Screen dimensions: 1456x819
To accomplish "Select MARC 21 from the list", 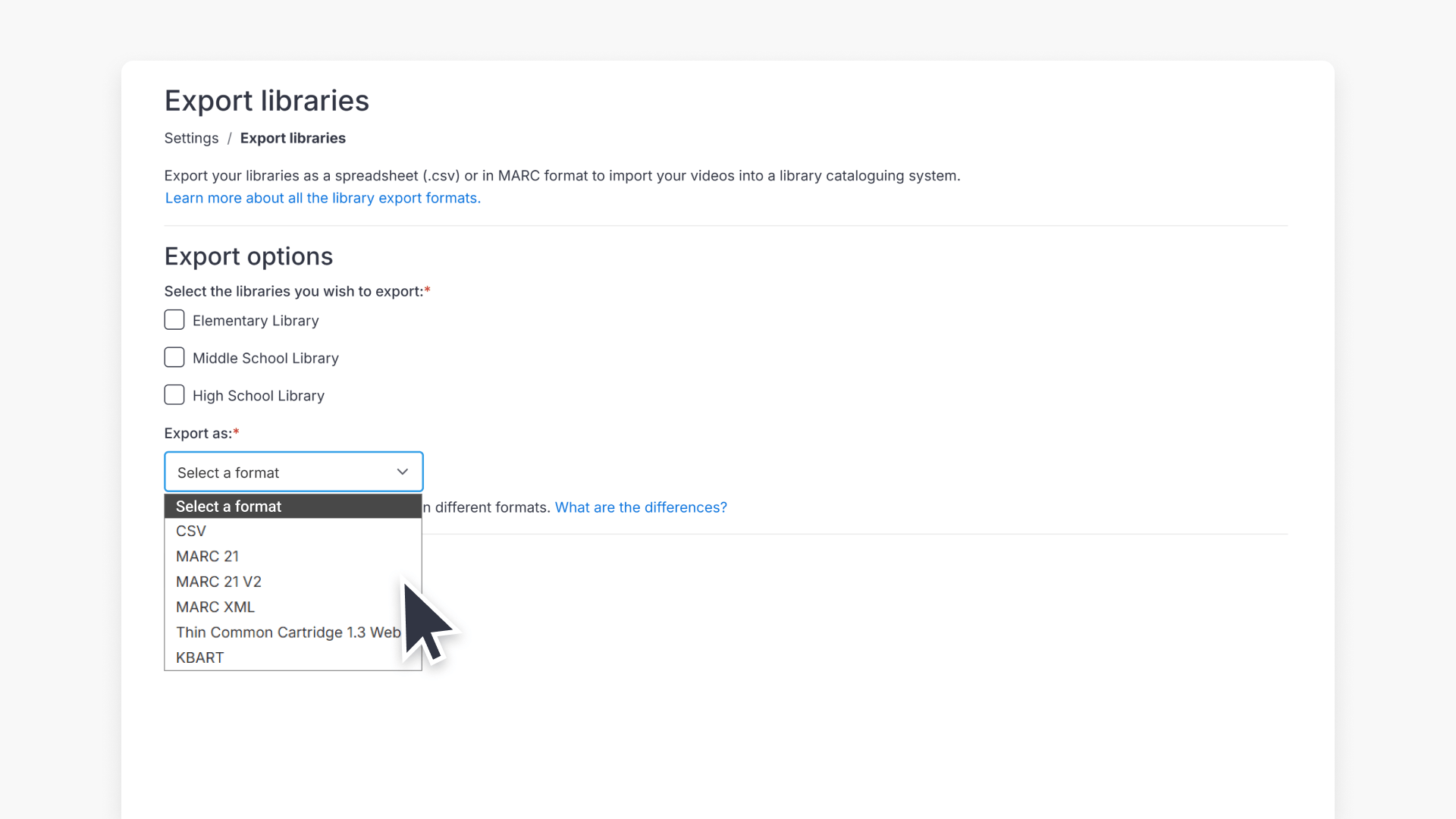I will coord(207,556).
